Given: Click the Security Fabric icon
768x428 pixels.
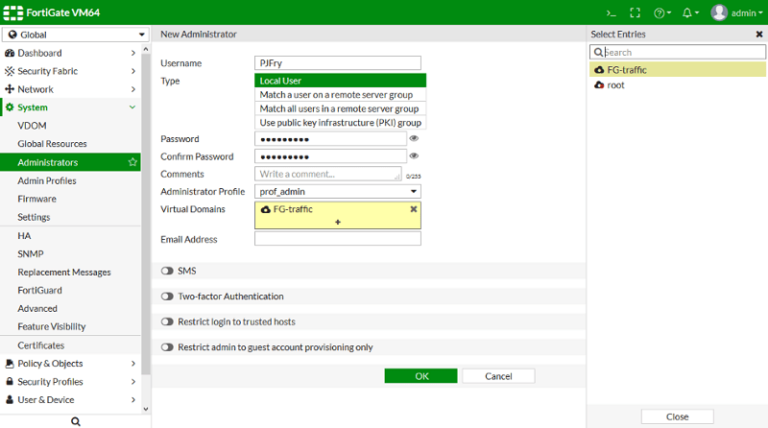Looking at the screenshot, I should pos(9,71).
